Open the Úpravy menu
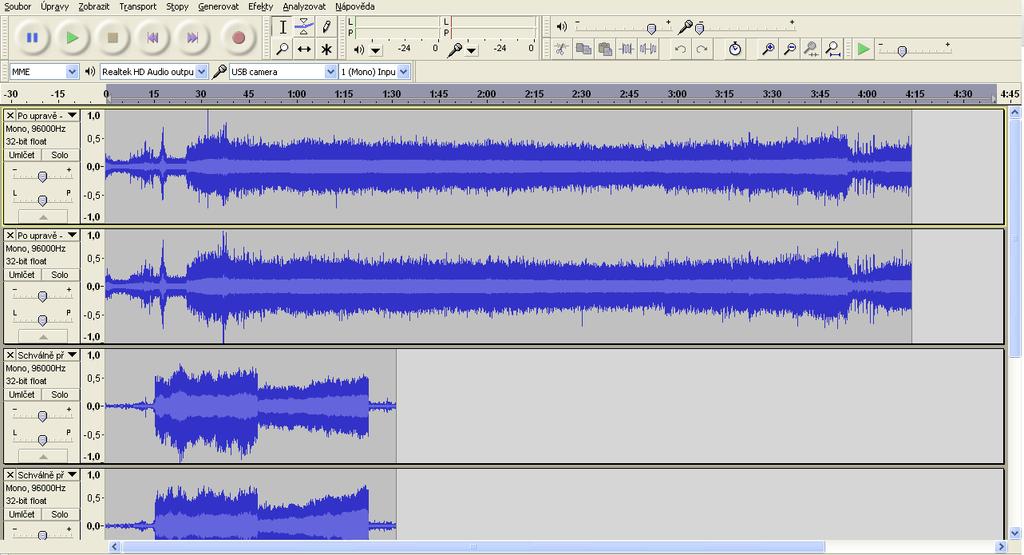Viewport: 1024px width, 555px height. point(54,7)
